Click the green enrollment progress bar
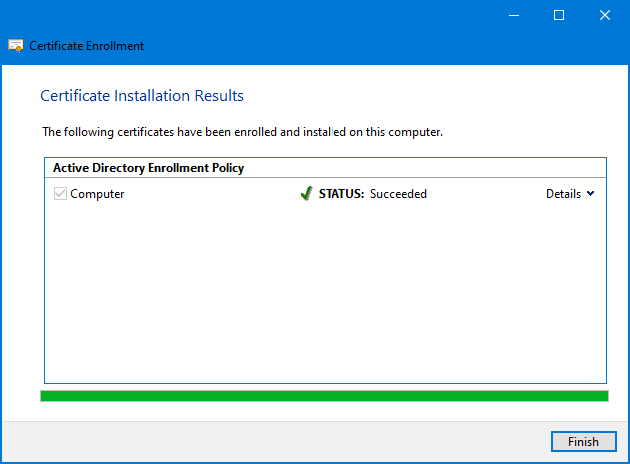The width and height of the screenshot is (630, 464). [324, 396]
